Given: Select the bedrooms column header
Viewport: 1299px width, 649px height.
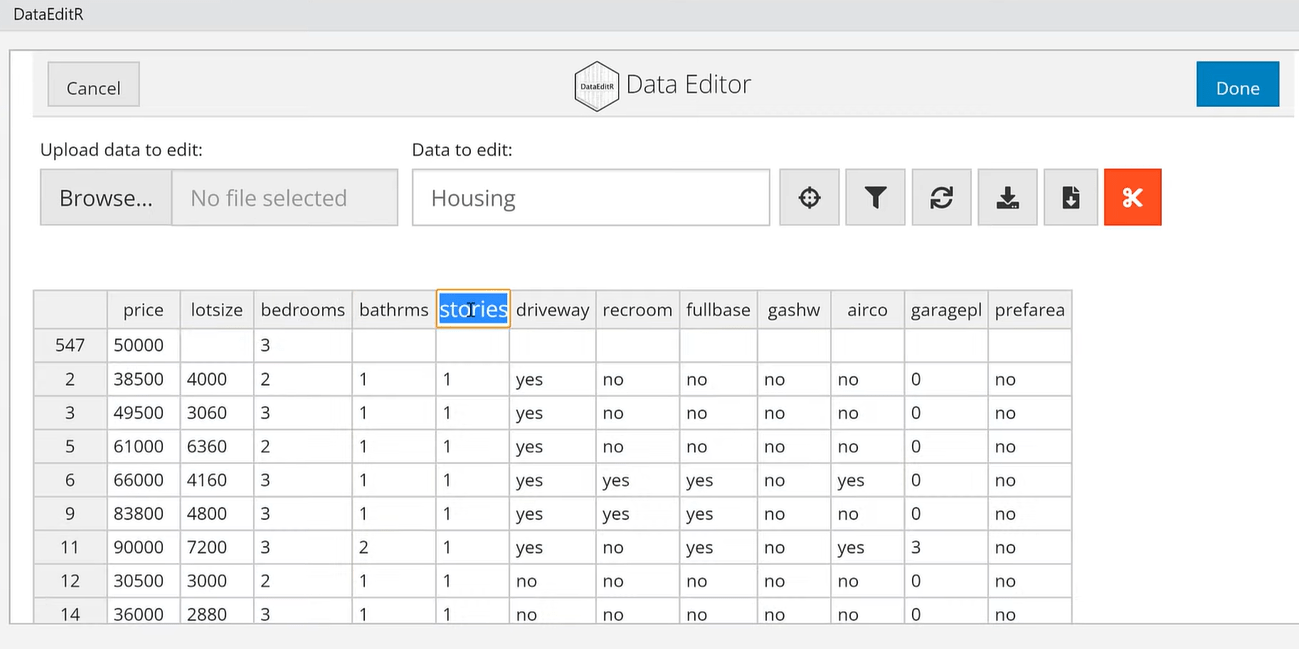Looking at the screenshot, I should pyautogui.click(x=303, y=310).
